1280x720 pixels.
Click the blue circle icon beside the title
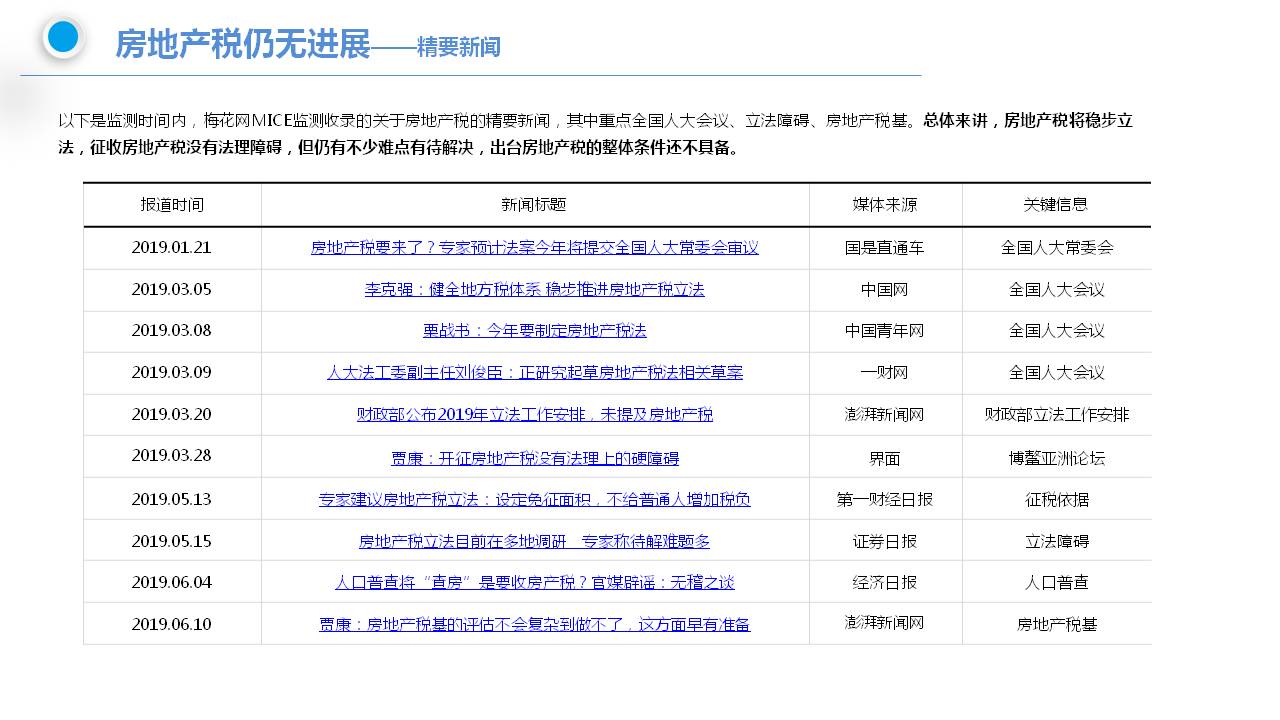click(x=63, y=38)
